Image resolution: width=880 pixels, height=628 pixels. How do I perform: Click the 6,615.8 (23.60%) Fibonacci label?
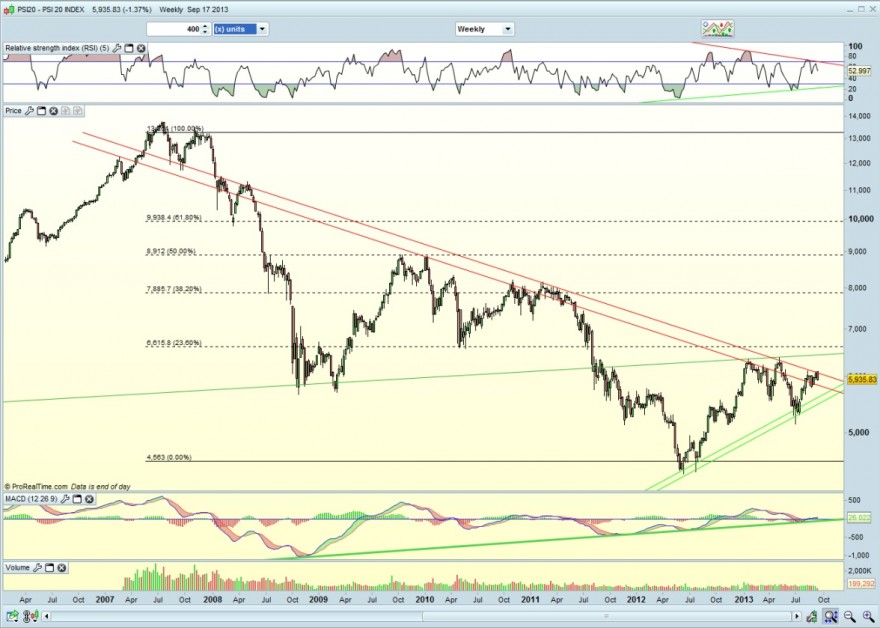(x=173, y=342)
